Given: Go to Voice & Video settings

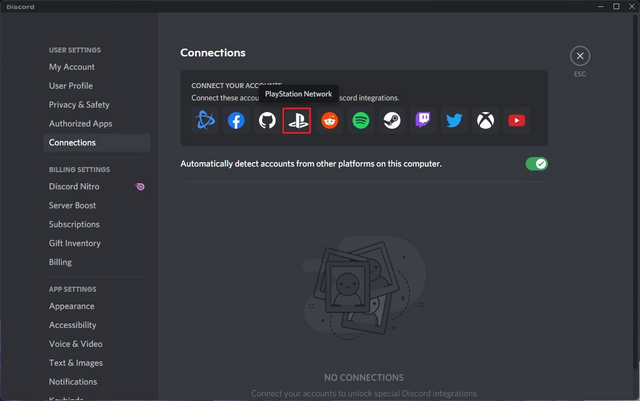Looking at the screenshot, I should pos(97,344).
